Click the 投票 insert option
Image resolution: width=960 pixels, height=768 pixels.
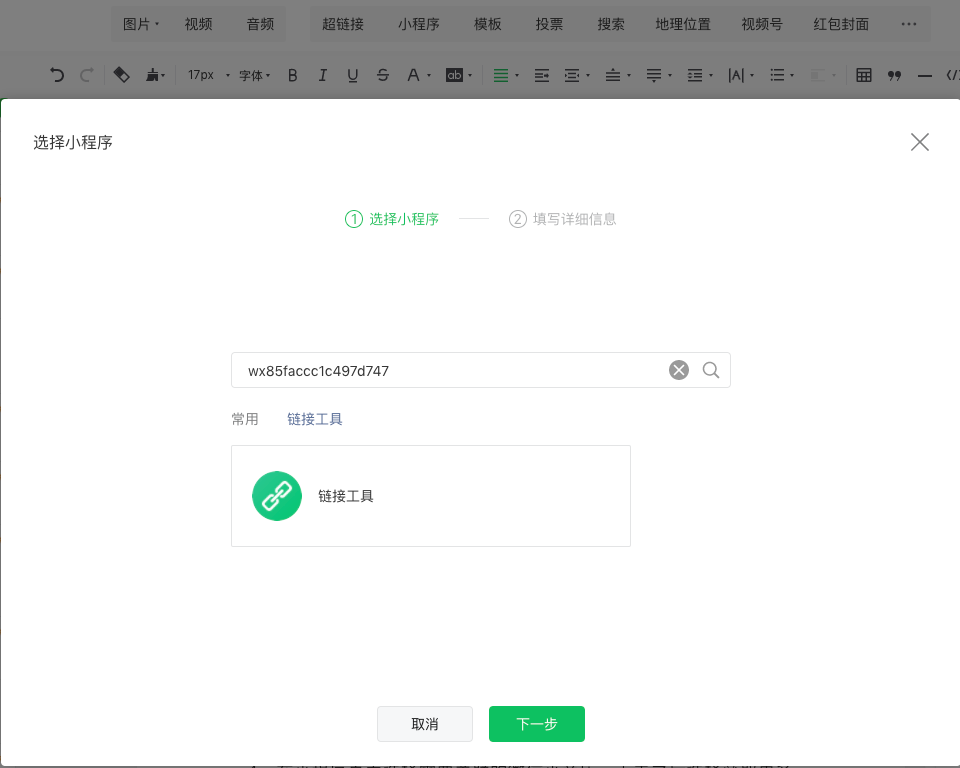click(x=549, y=24)
